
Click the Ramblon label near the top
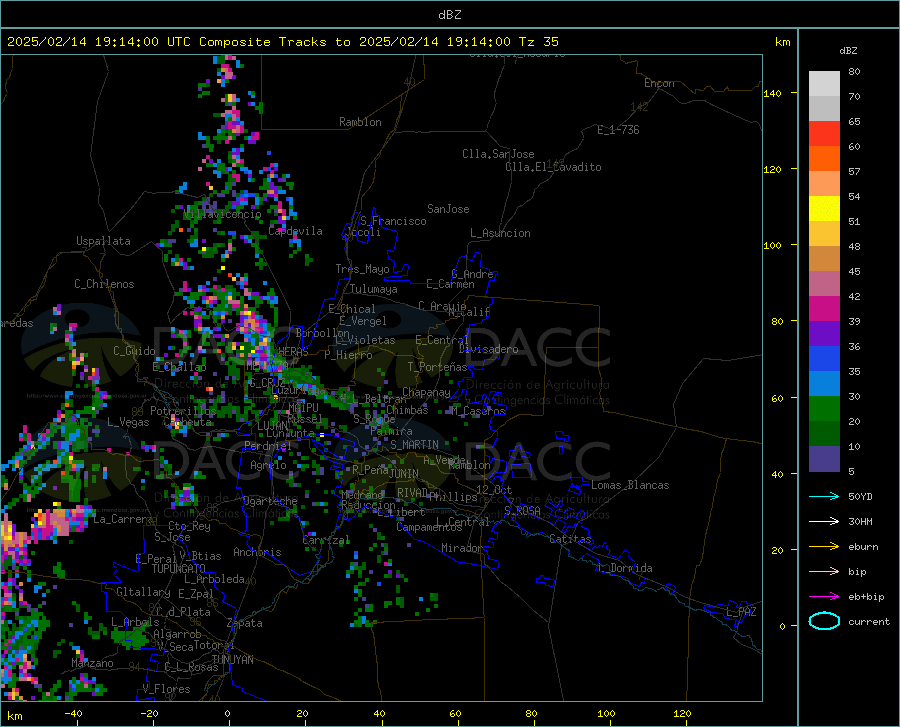pos(360,122)
